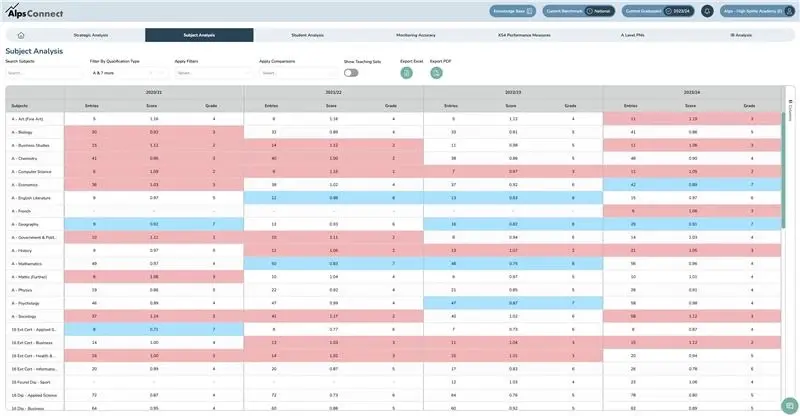Click the Knowledge Base book icon
The image size is (800, 416).
tap(529, 11)
